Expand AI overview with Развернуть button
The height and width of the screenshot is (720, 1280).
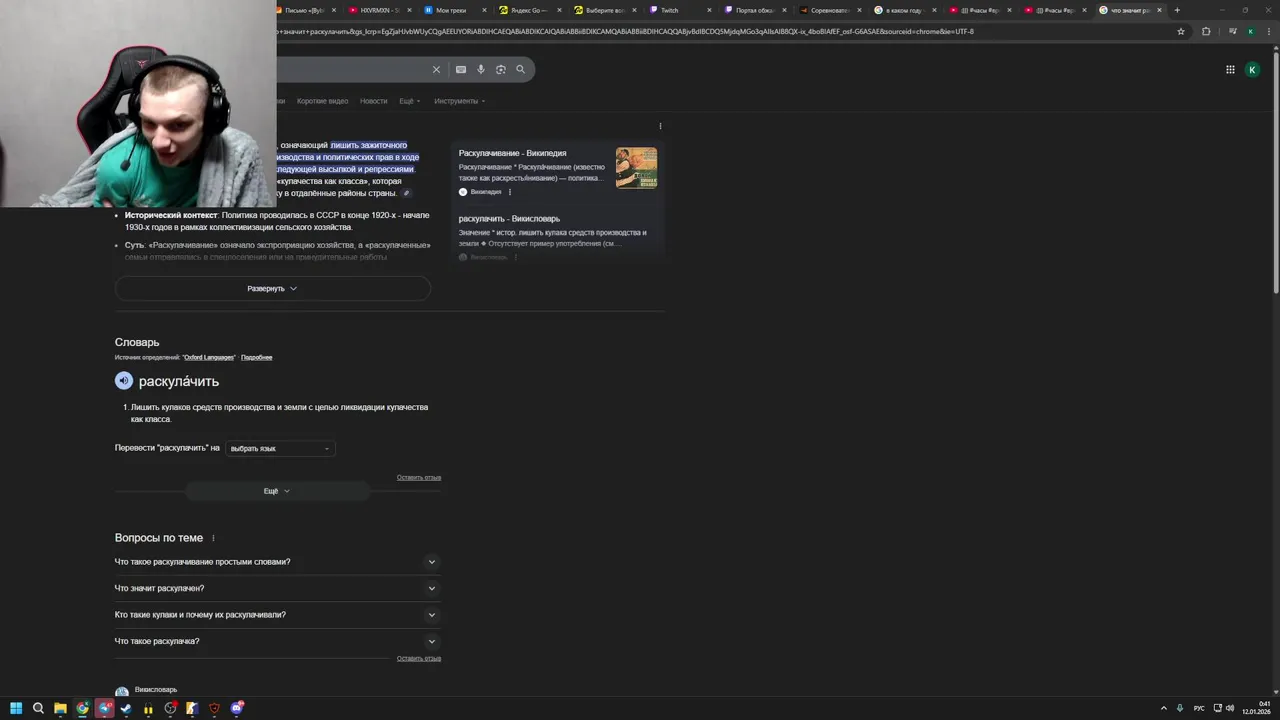tap(273, 288)
